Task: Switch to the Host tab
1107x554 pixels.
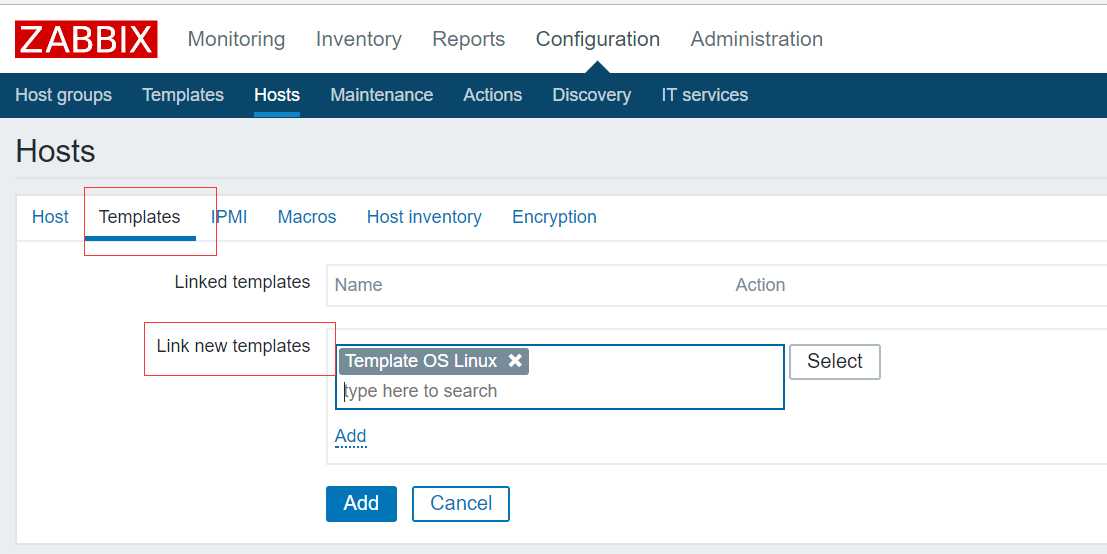Action: click(50, 217)
